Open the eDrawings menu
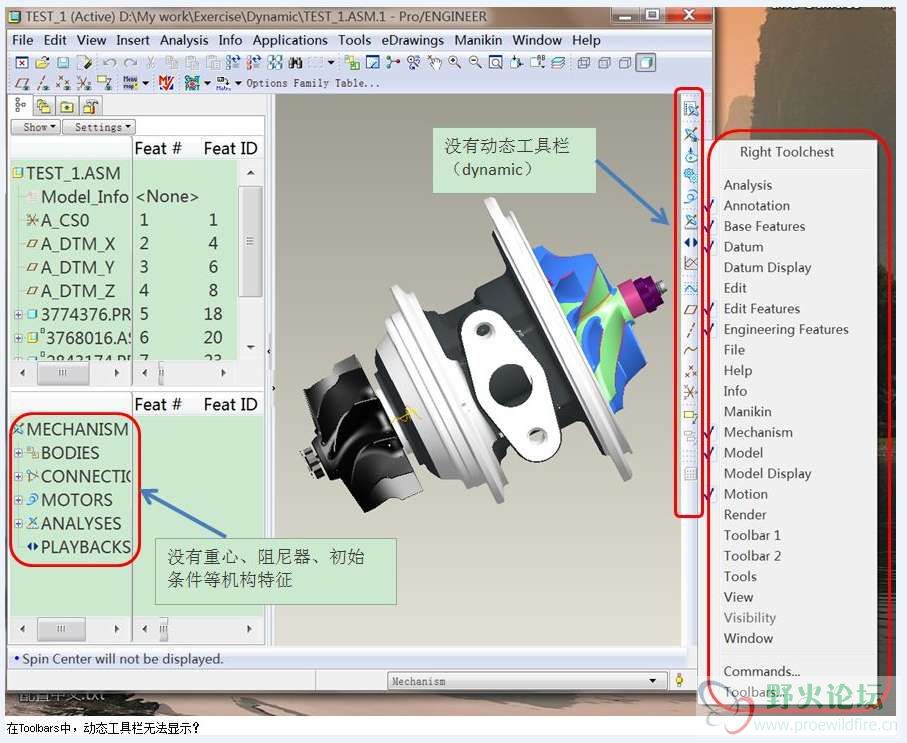This screenshot has width=907, height=743. coord(412,40)
